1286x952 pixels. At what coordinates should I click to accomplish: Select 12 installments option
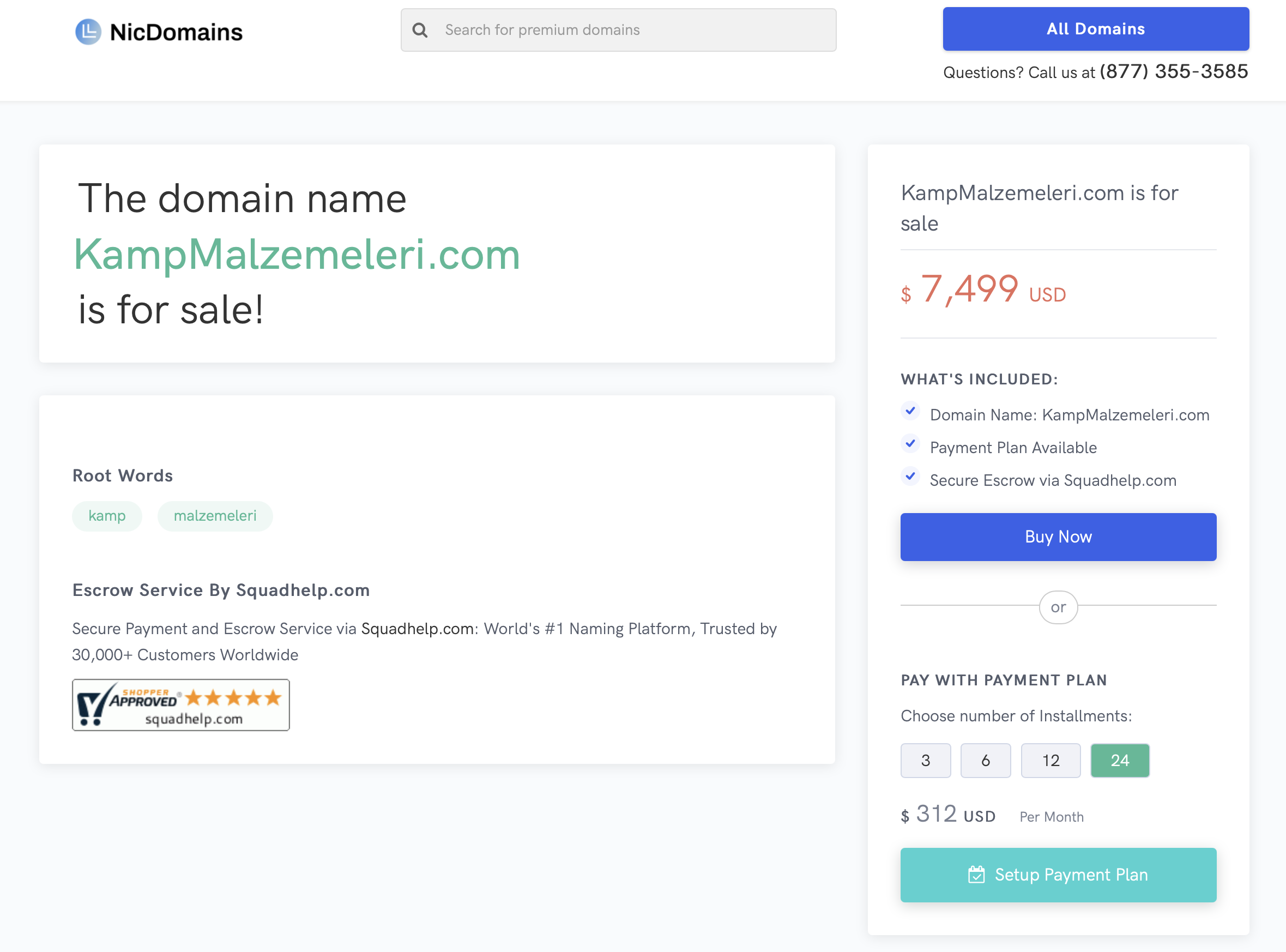[x=1050, y=760]
